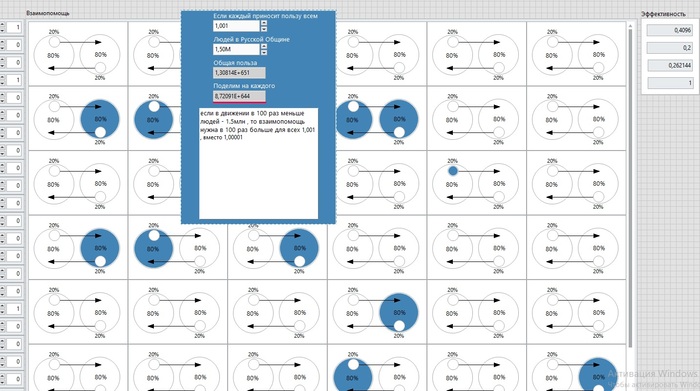Image resolution: width=700 pixels, height=391 pixels.
Task: Select the Эффективность value 0,4096
Action: [x=670, y=30]
